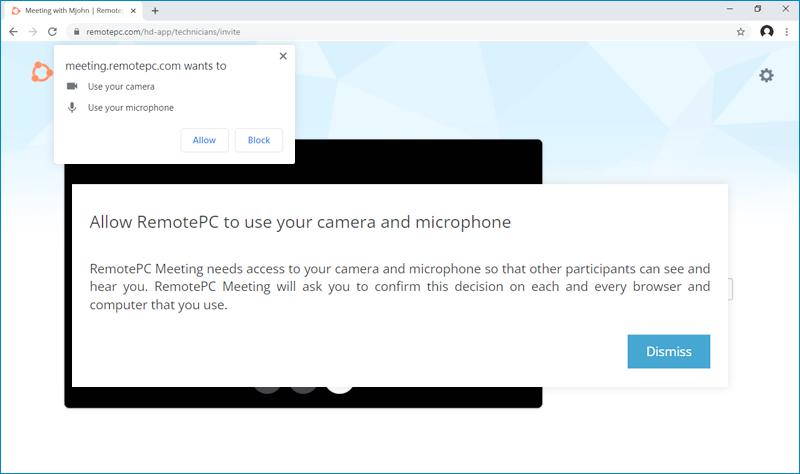Block camera and microphone access
The height and width of the screenshot is (474, 800).
259,140
